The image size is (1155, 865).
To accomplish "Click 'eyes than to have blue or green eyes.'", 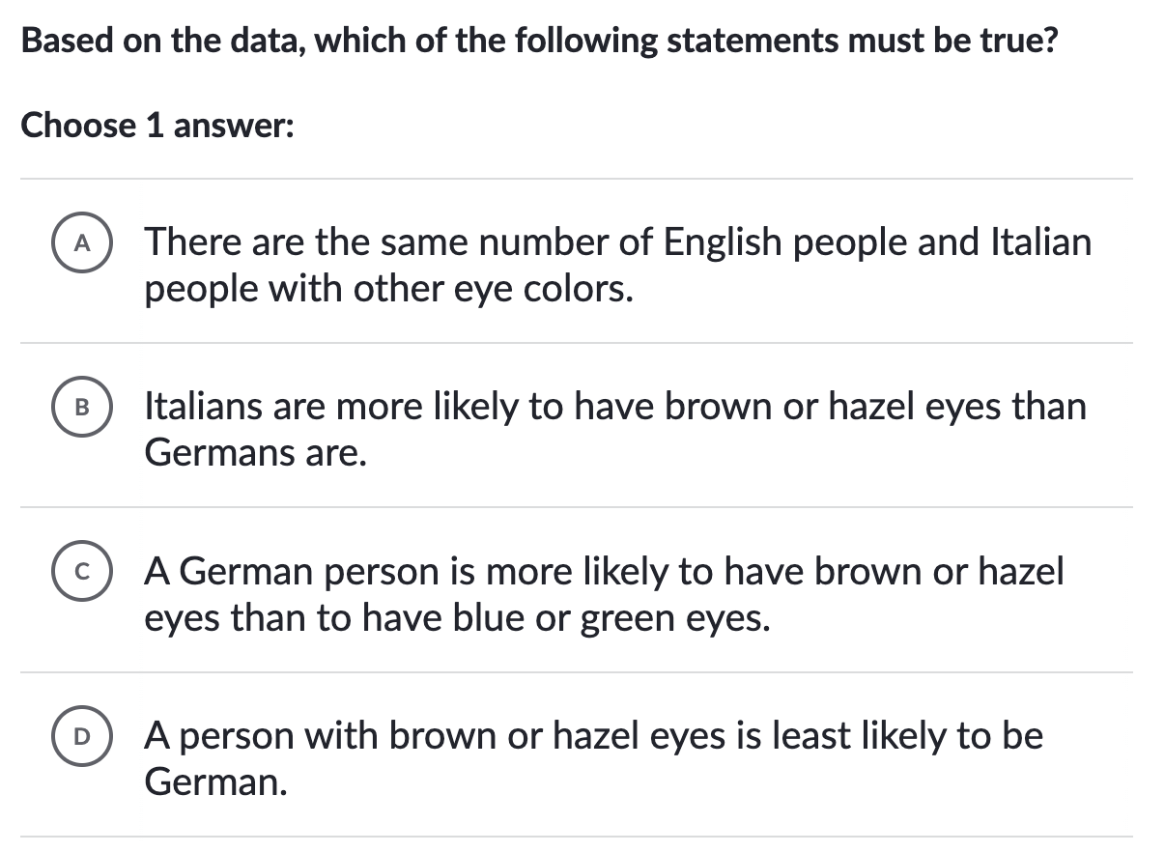I will tap(457, 617).
